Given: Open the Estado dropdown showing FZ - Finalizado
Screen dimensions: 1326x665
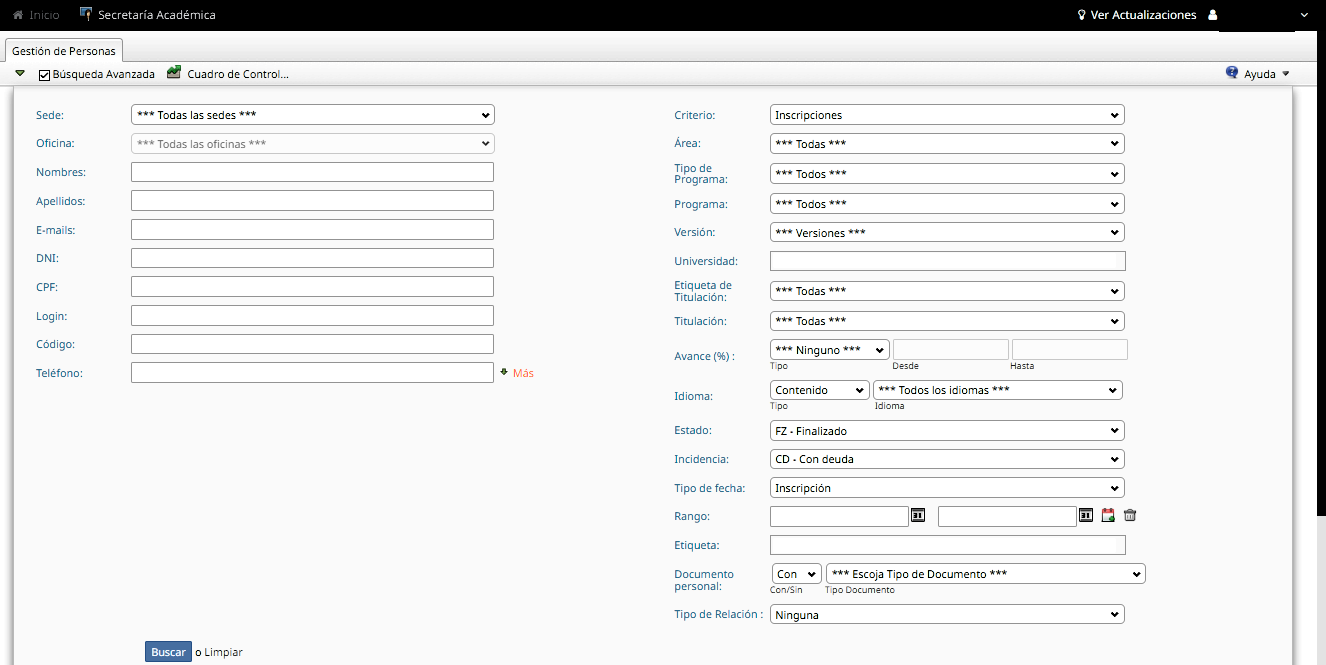Looking at the screenshot, I should point(947,431).
